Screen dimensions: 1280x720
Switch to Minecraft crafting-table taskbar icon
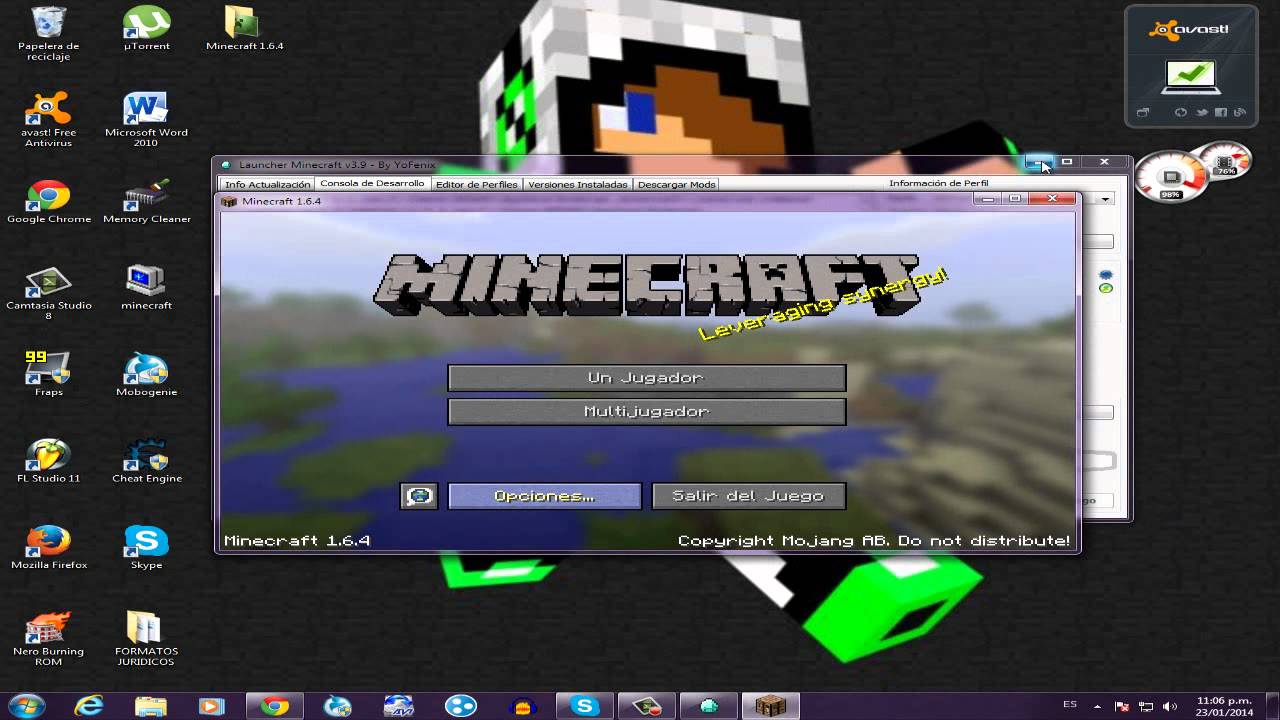[771, 706]
